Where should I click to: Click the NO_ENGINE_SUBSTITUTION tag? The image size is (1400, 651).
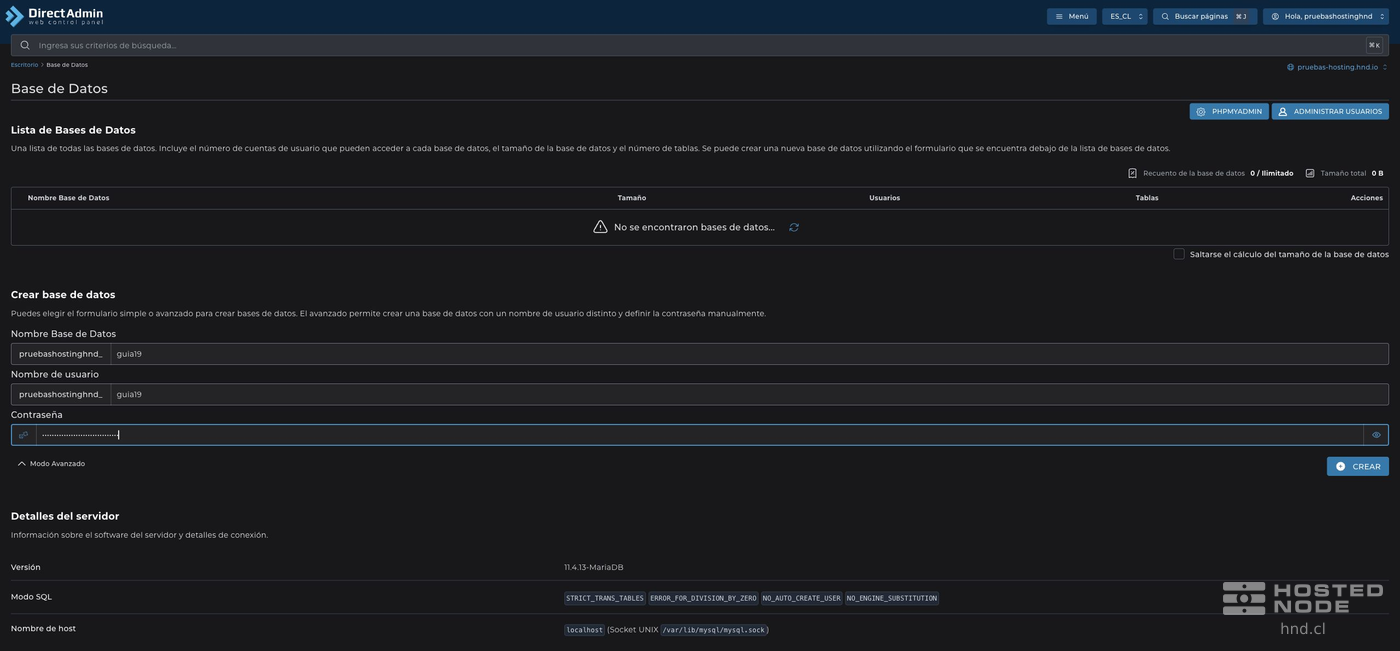892,598
